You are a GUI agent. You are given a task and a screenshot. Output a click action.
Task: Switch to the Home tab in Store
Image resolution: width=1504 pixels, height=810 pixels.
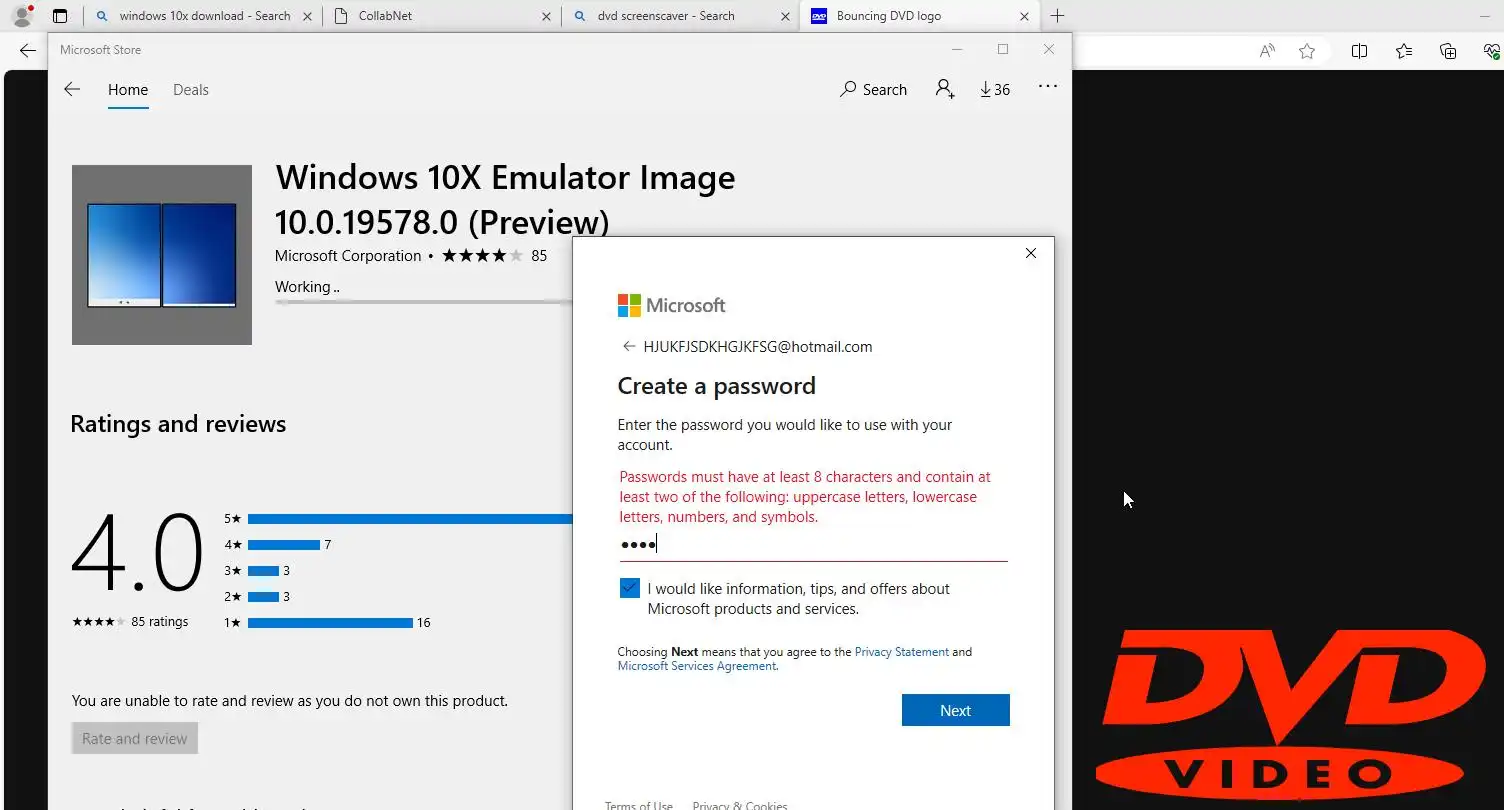point(128,89)
